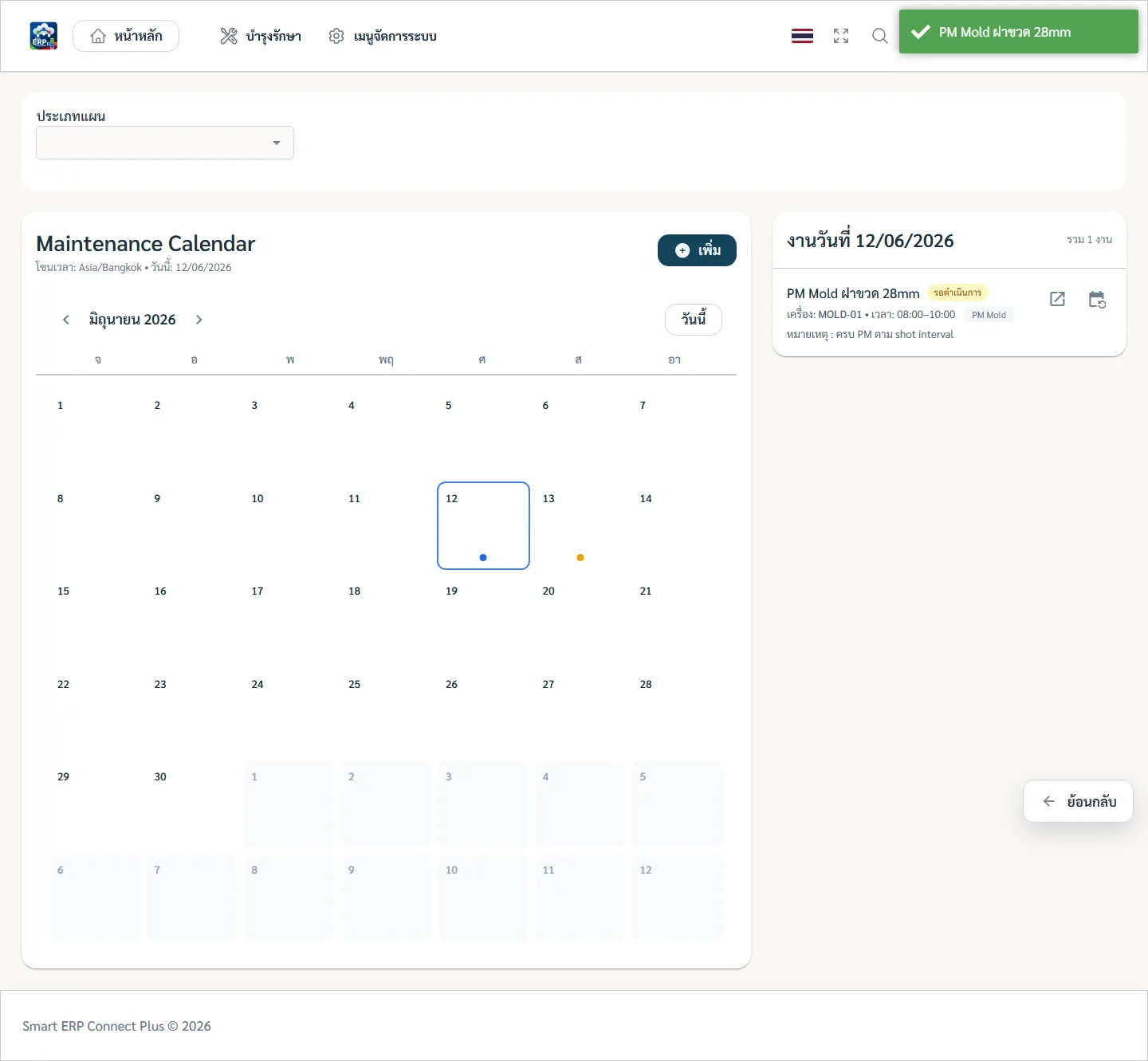Click the search magnifier icon
The image size is (1148, 1061).
(879, 36)
